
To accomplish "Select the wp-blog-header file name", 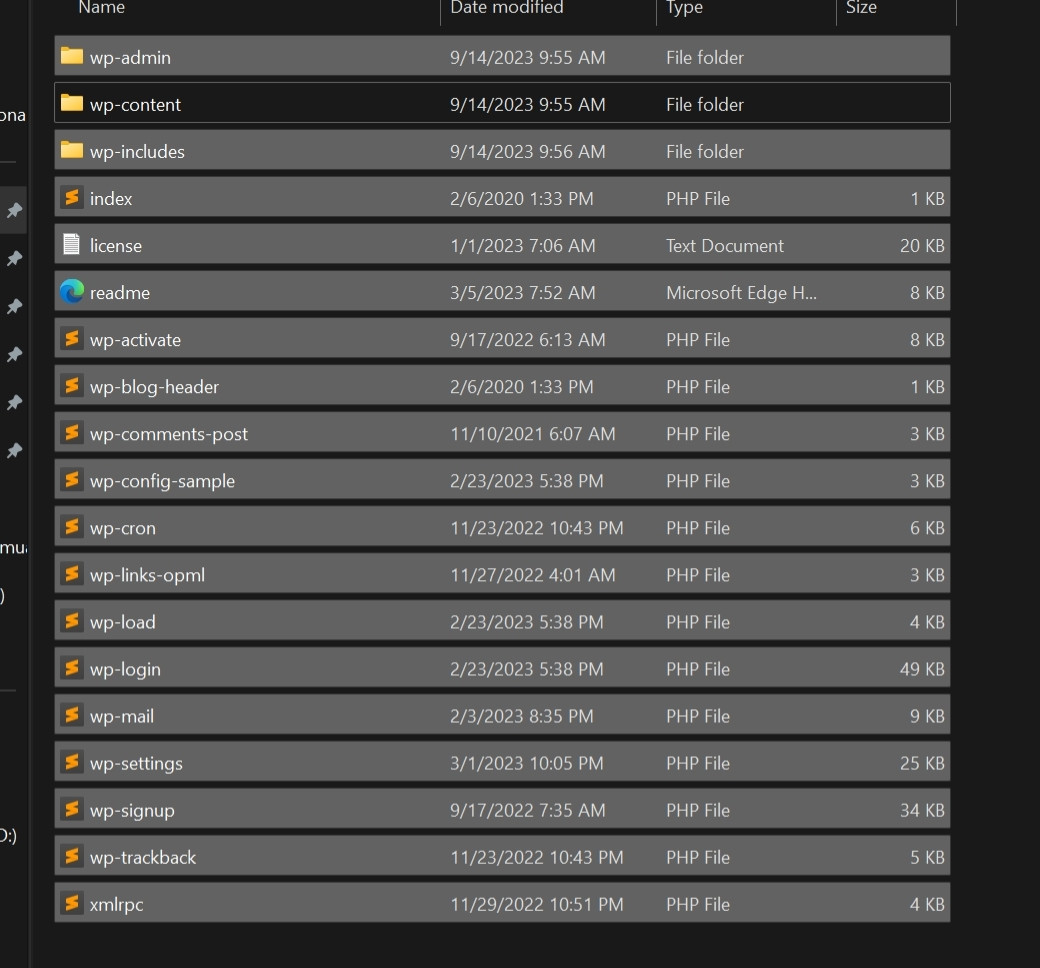I will tap(154, 387).
